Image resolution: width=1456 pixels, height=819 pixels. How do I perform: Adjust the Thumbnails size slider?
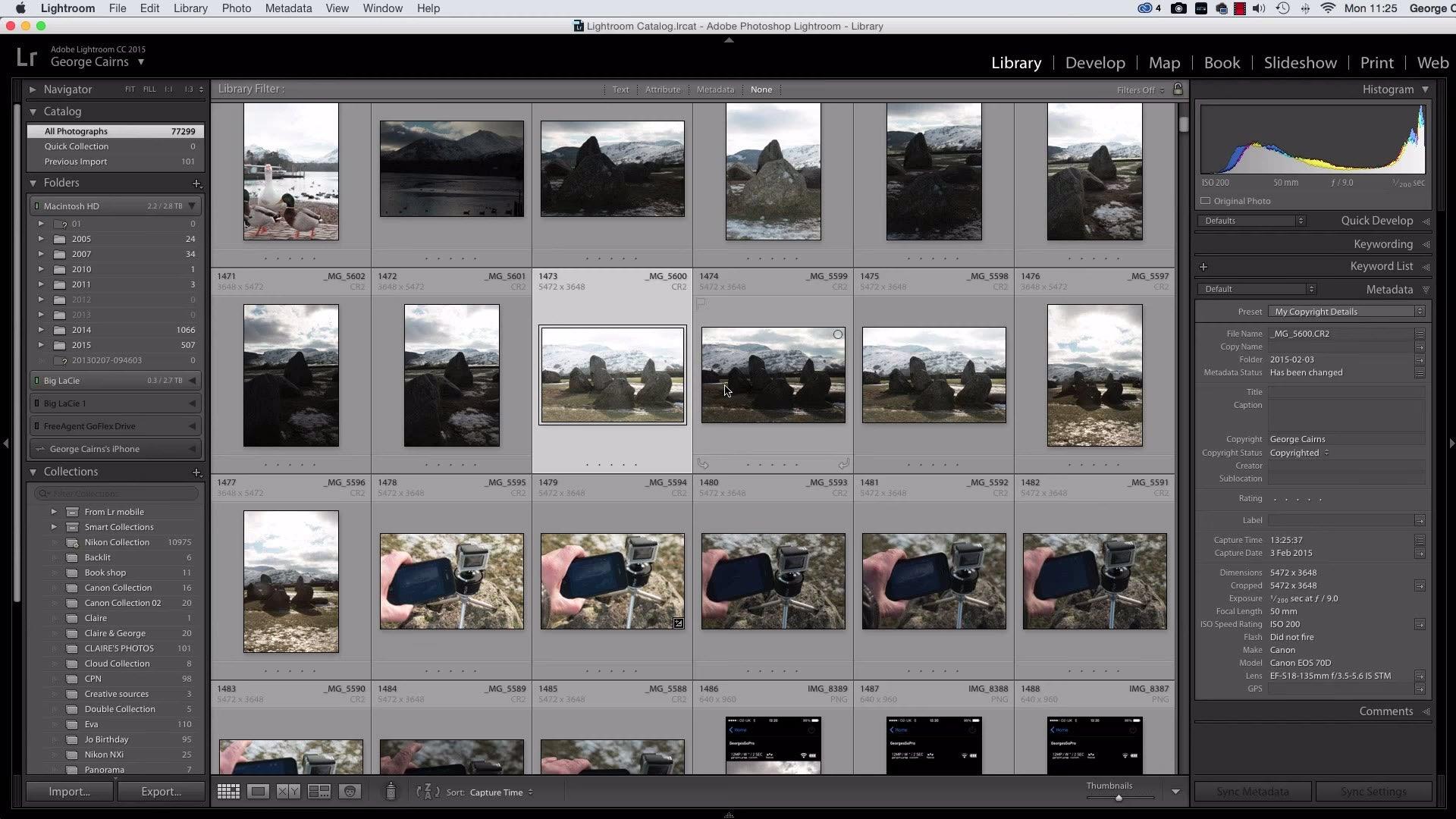[x=1119, y=798]
